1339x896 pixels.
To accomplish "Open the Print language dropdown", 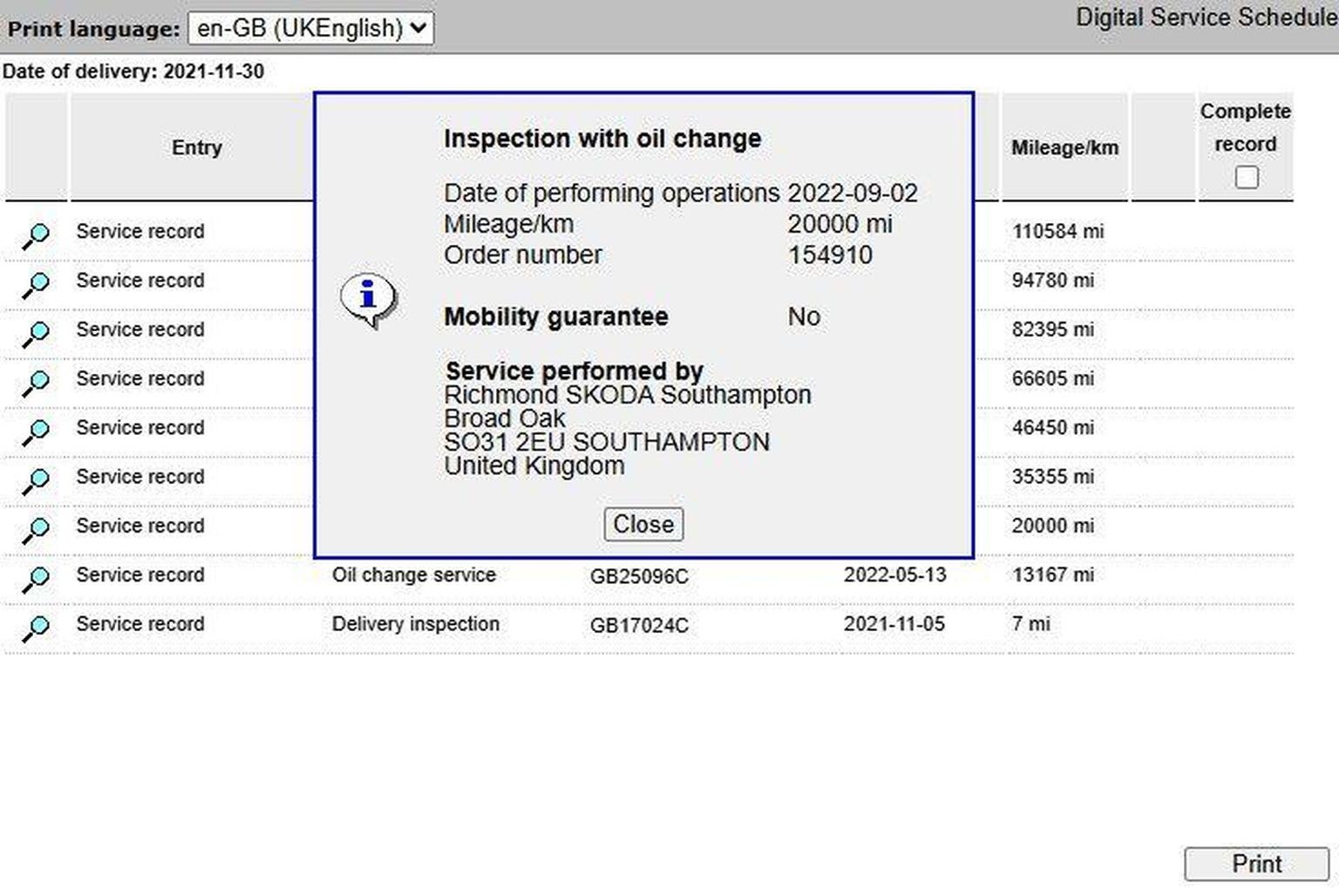I will pyautogui.click(x=311, y=28).
